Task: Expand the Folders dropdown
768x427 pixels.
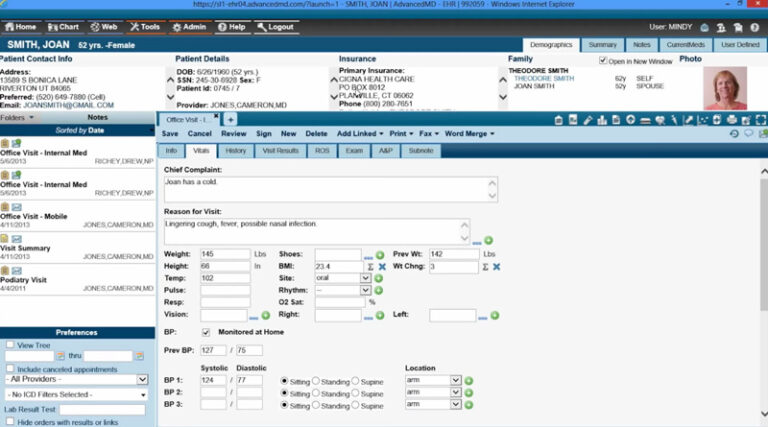Action: click(x=17, y=118)
